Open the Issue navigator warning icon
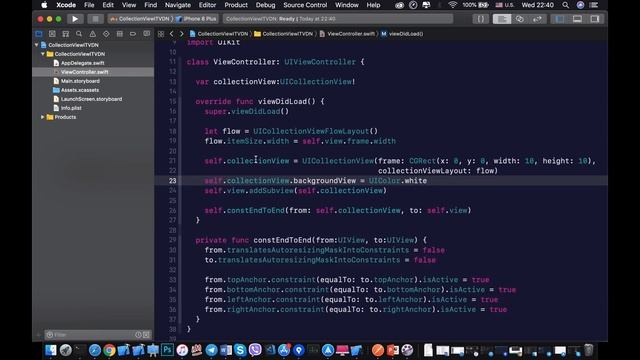Image resolution: width=640 pixels, height=360 pixels. pyautogui.click(x=93, y=34)
